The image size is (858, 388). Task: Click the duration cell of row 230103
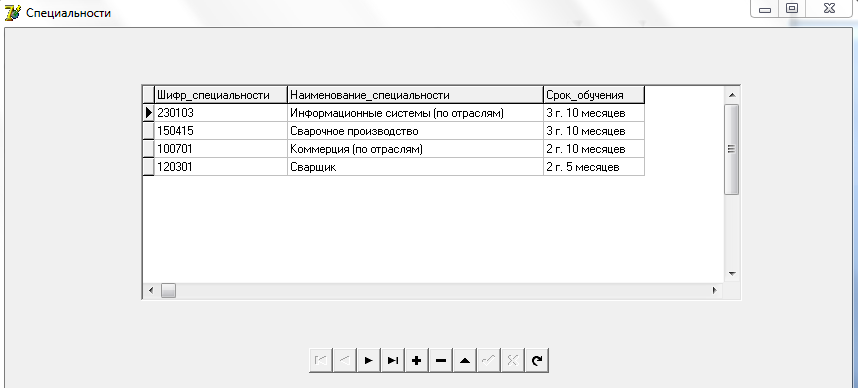pyautogui.click(x=594, y=113)
